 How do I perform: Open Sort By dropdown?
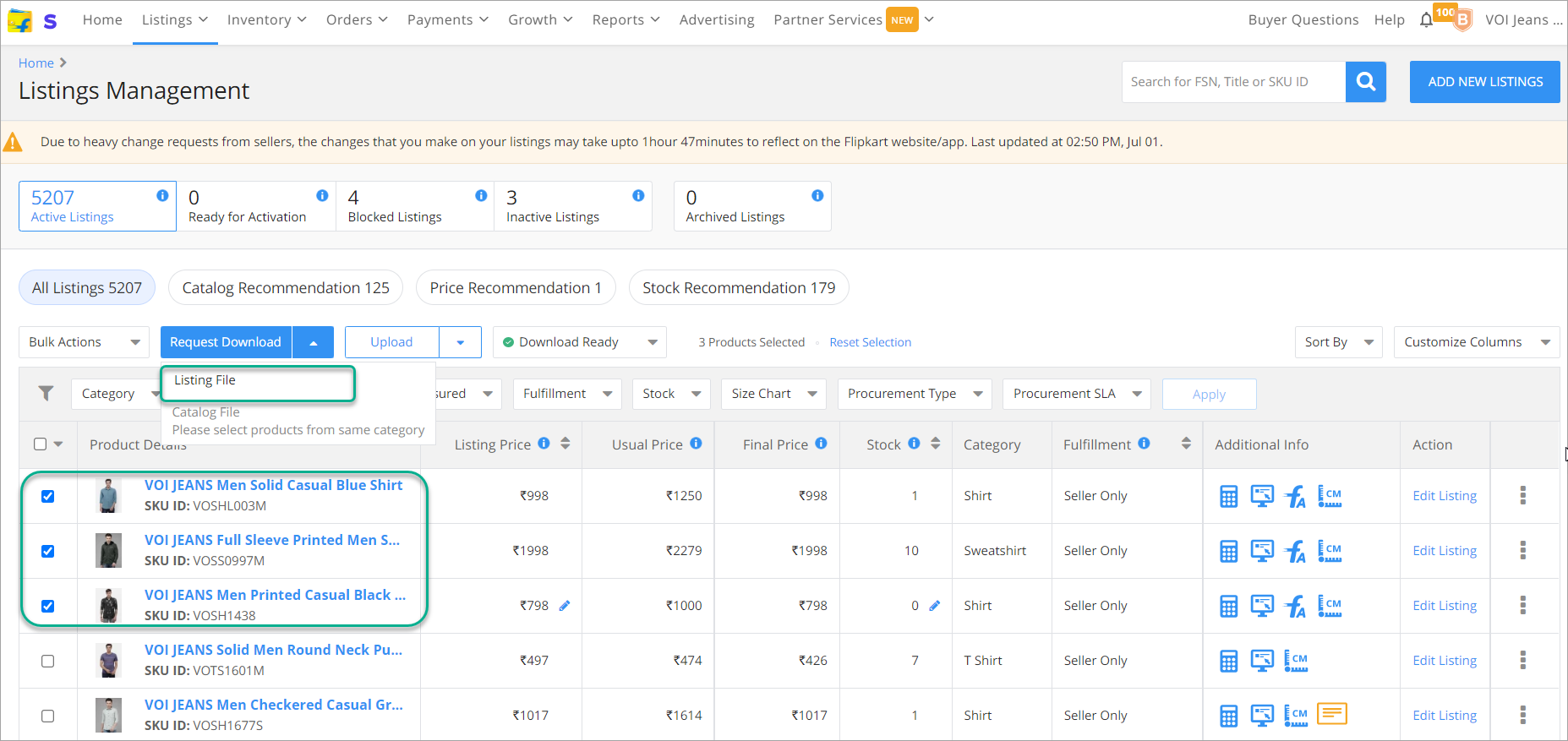coord(1339,342)
